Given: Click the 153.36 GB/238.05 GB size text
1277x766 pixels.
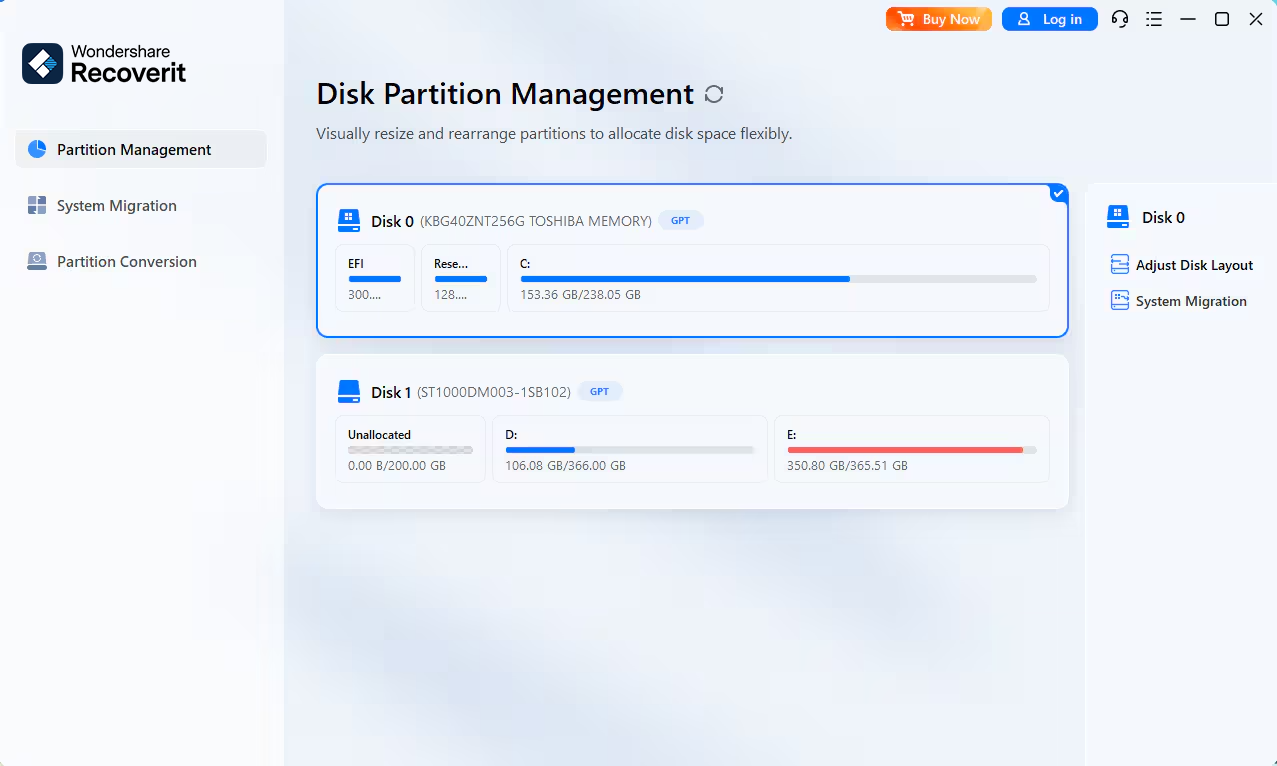Looking at the screenshot, I should [x=580, y=295].
